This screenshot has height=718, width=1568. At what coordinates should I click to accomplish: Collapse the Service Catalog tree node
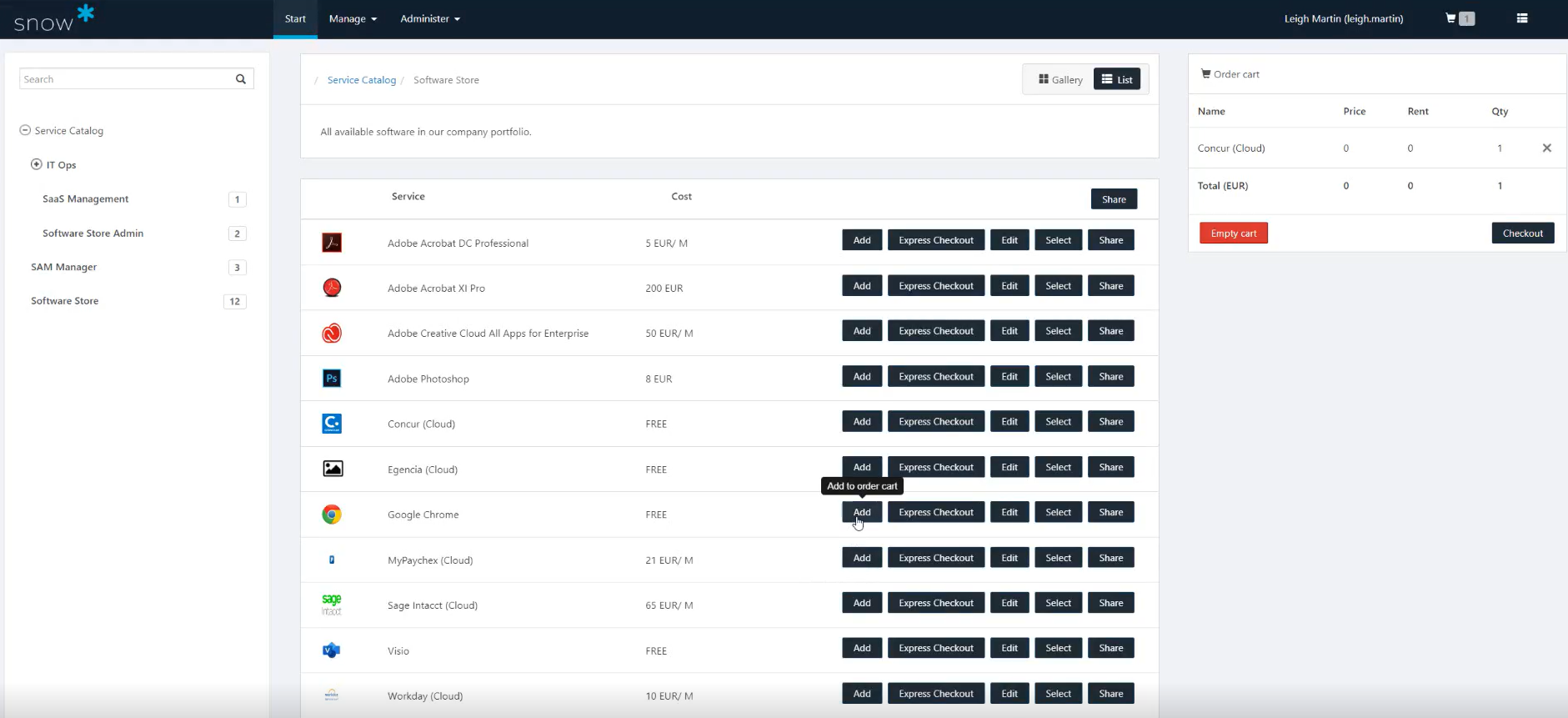25,131
